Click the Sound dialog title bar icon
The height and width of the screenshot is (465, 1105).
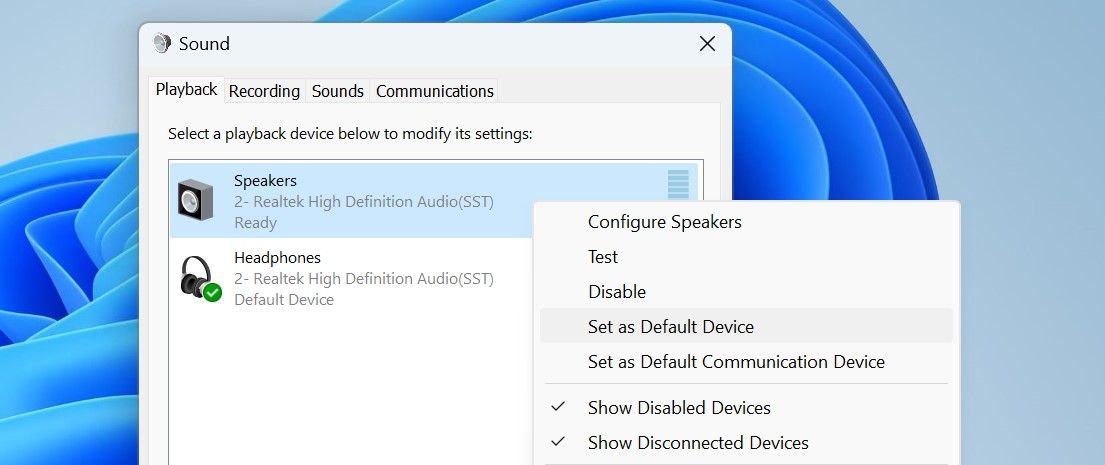pyautogui.click(x=162, y=44)
